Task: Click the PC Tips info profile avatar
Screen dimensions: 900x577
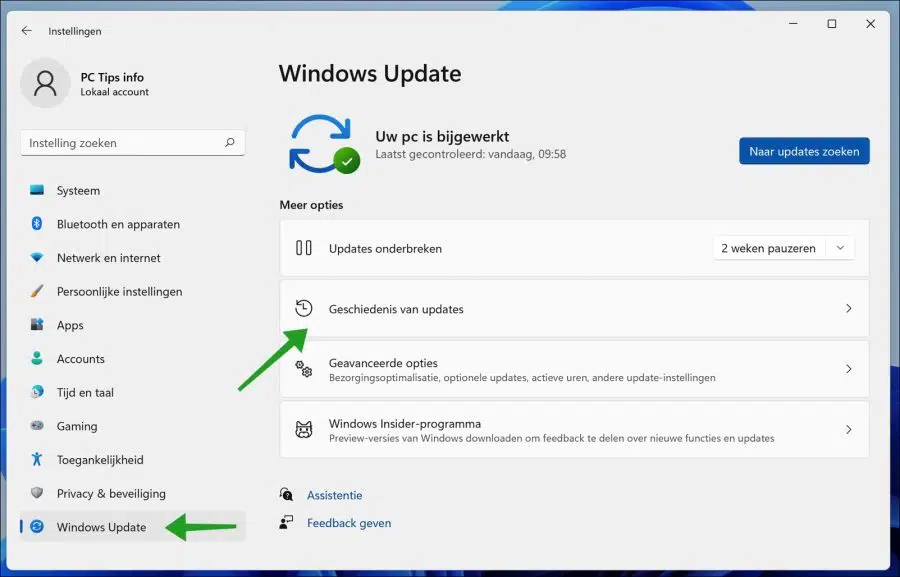Action: coord(45,83)
